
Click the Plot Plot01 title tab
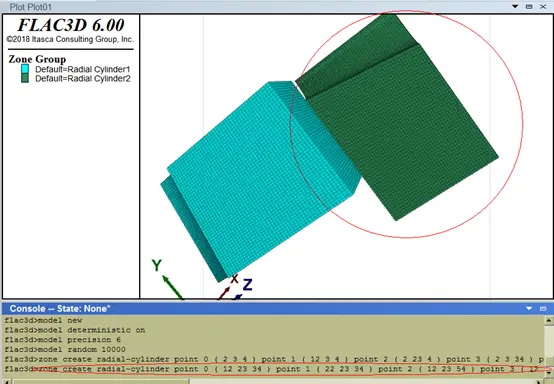(31, 7)
